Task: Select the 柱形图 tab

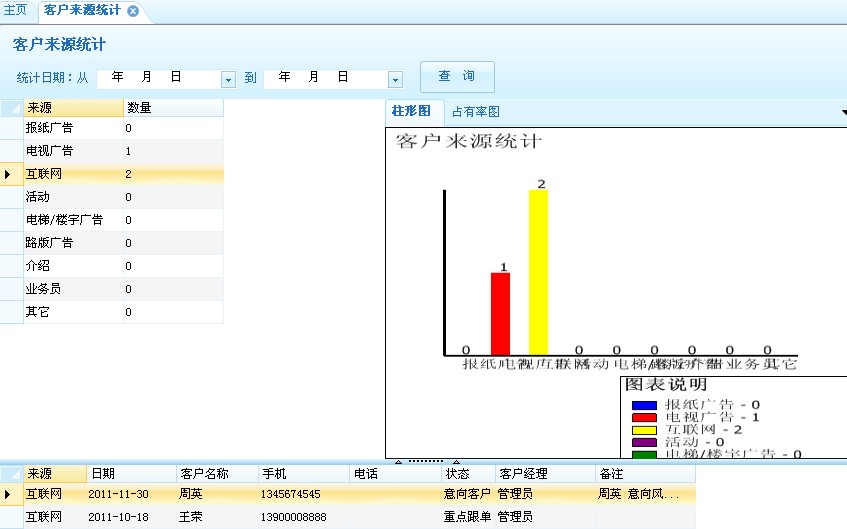Action: tap(411, 111)
